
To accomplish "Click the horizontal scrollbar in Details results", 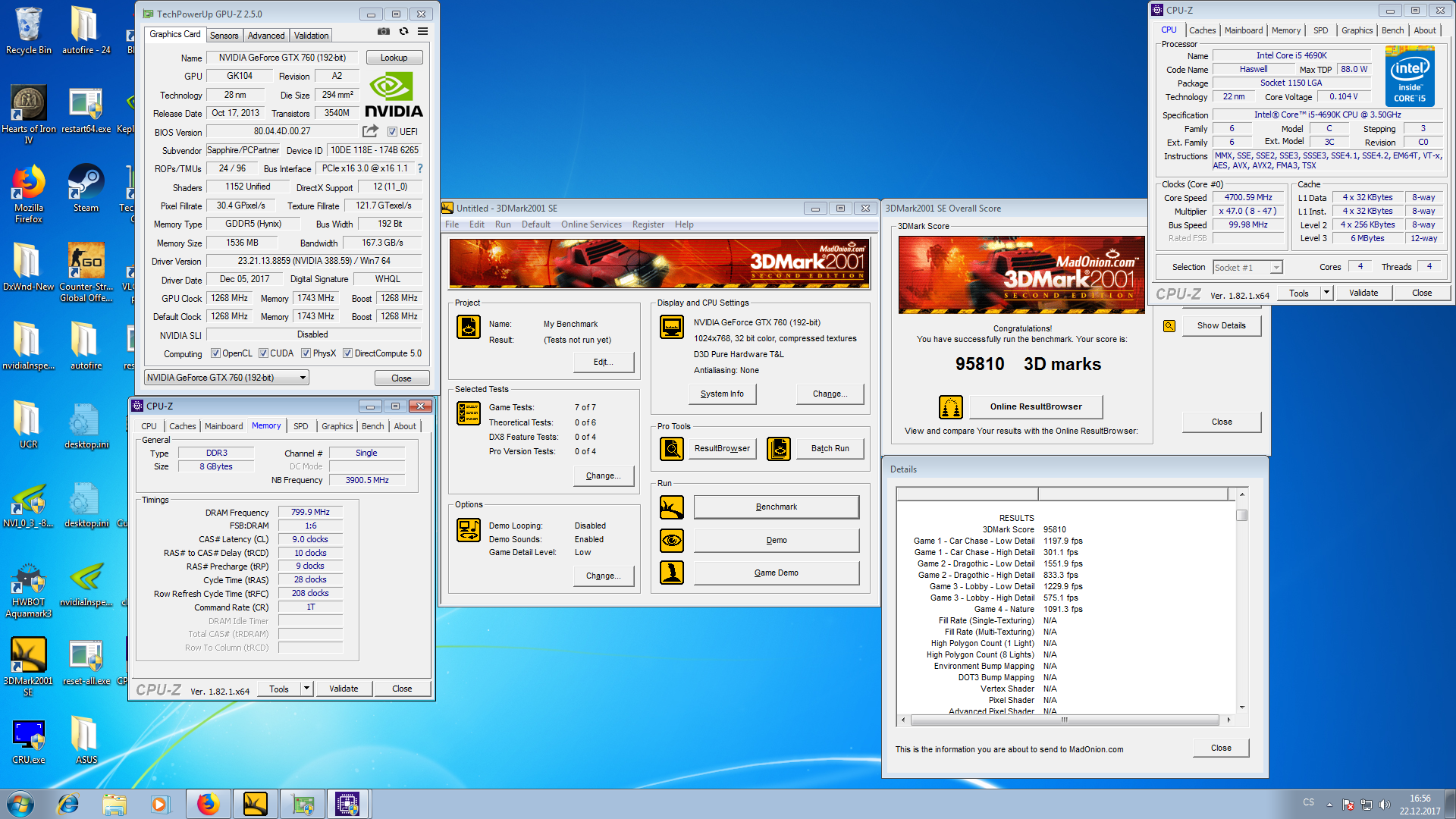I will click(x=1064, y=720).
